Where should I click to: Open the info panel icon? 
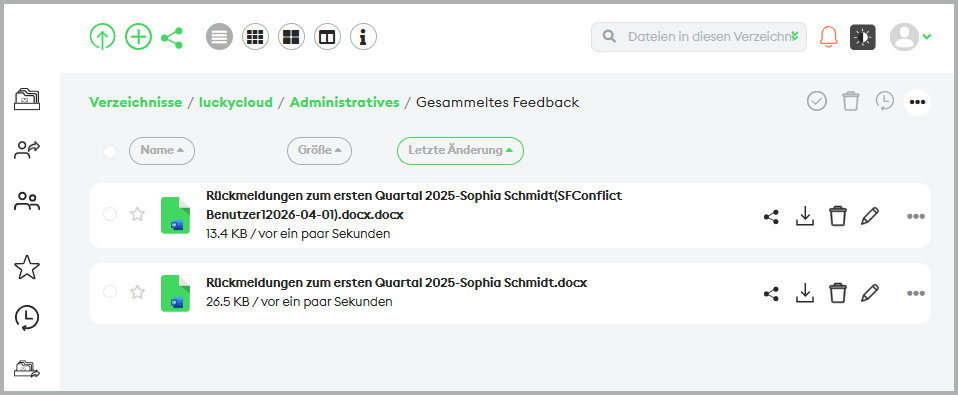364,37
